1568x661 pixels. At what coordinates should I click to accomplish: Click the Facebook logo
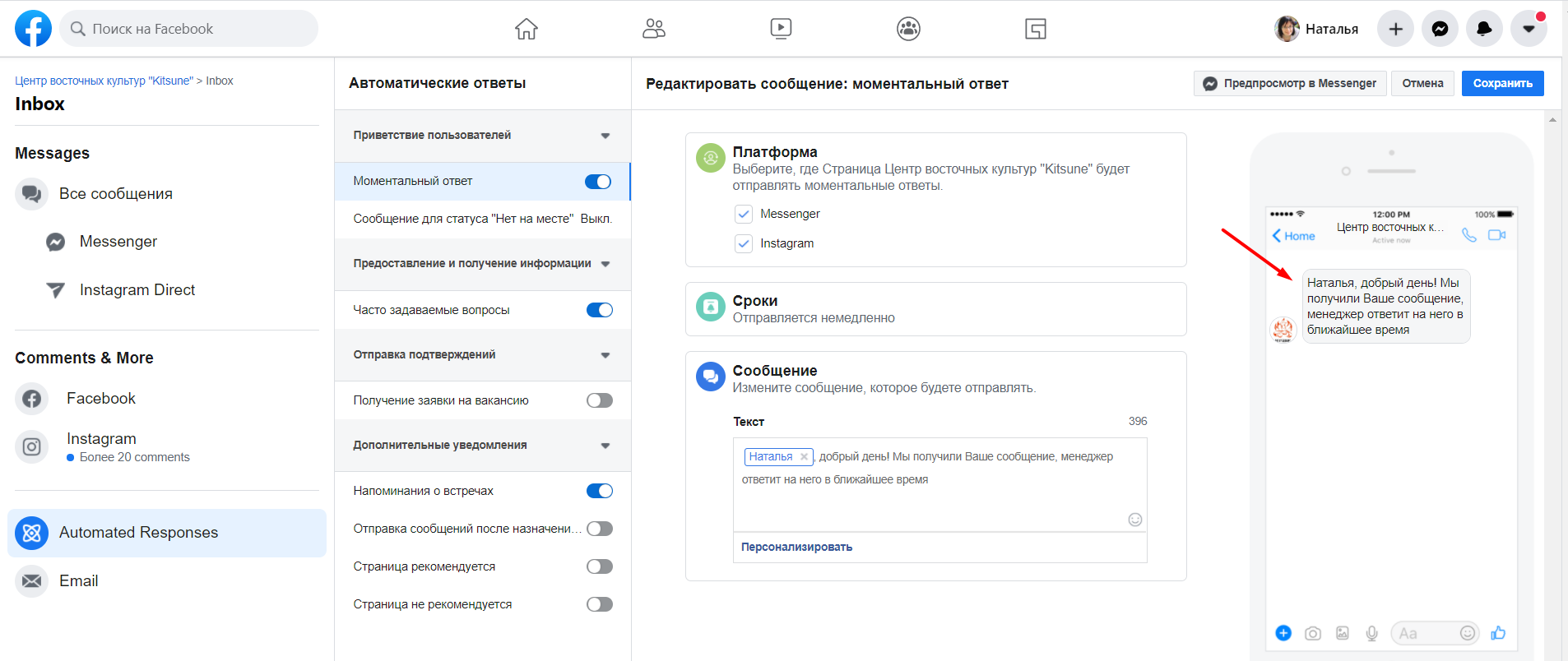pyautogui.click(x=33, y=29)
